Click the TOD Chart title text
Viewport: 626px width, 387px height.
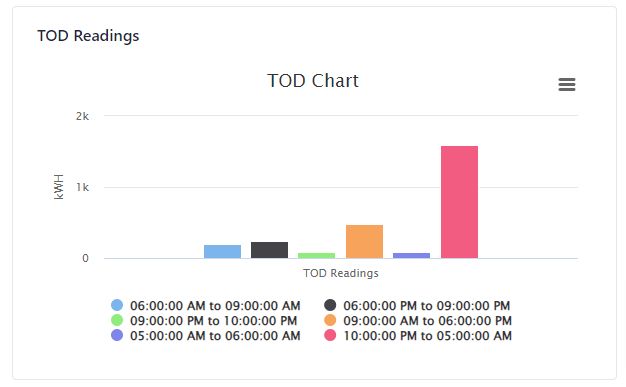coord(313,81)
